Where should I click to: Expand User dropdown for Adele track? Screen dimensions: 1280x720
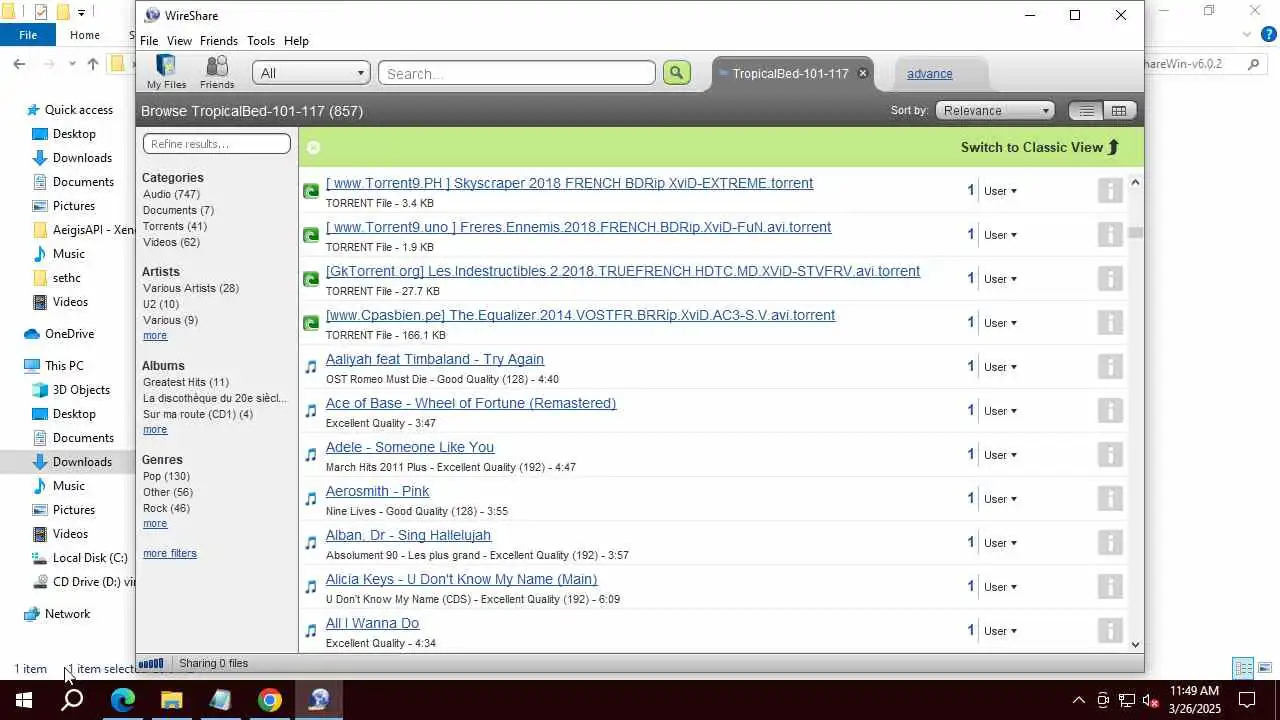point(1000,455)
